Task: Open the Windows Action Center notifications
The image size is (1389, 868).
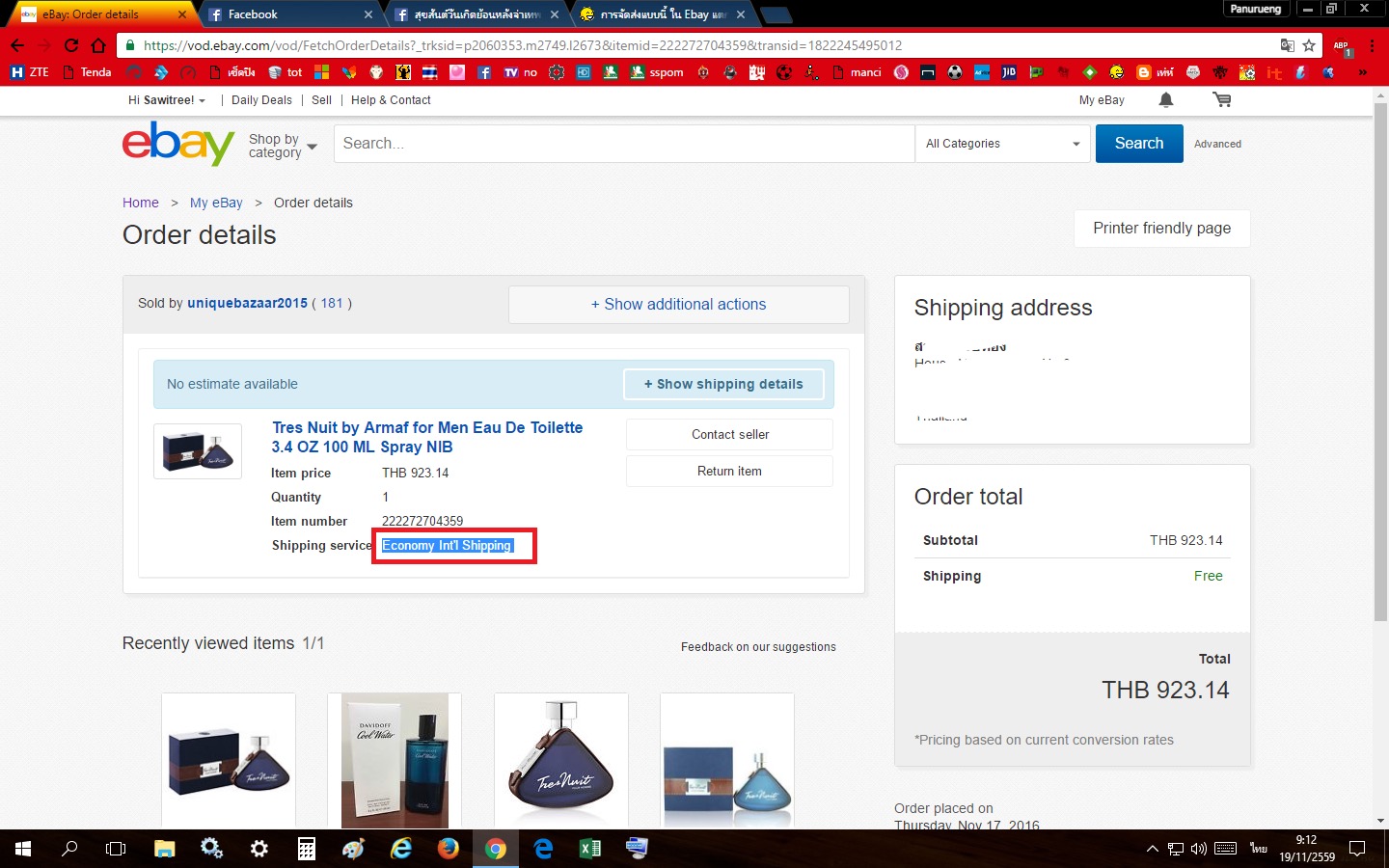Action: 1357,849
